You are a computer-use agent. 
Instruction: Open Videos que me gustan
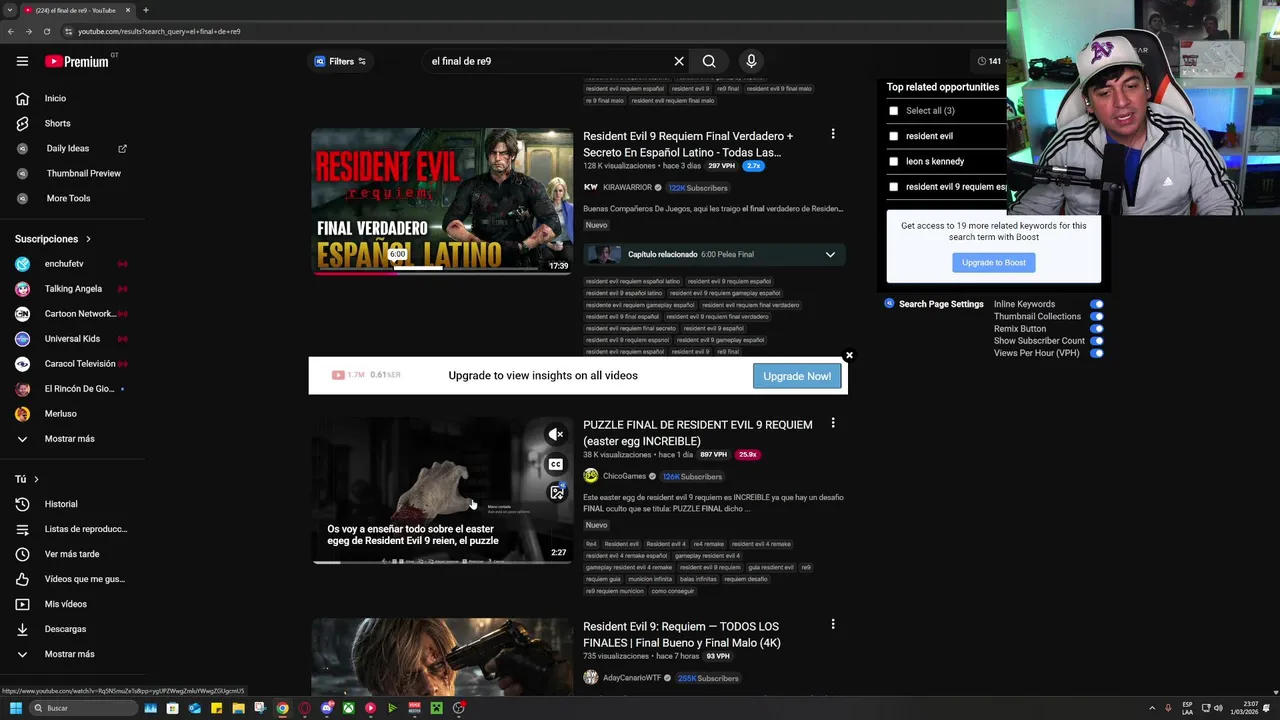coord(84,579)
